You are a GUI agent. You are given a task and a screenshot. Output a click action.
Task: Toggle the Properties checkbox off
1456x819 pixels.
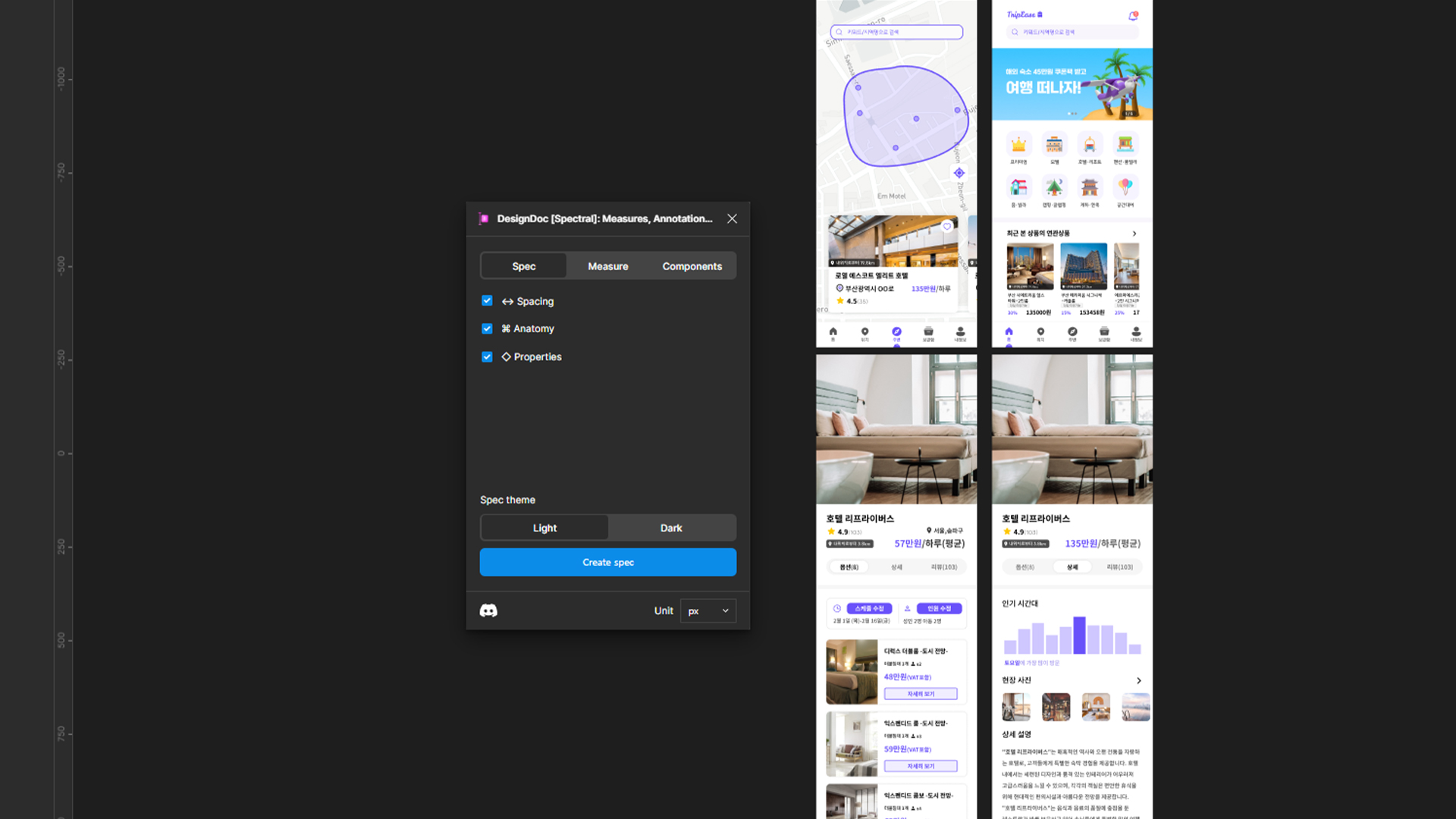coord(487,356)
